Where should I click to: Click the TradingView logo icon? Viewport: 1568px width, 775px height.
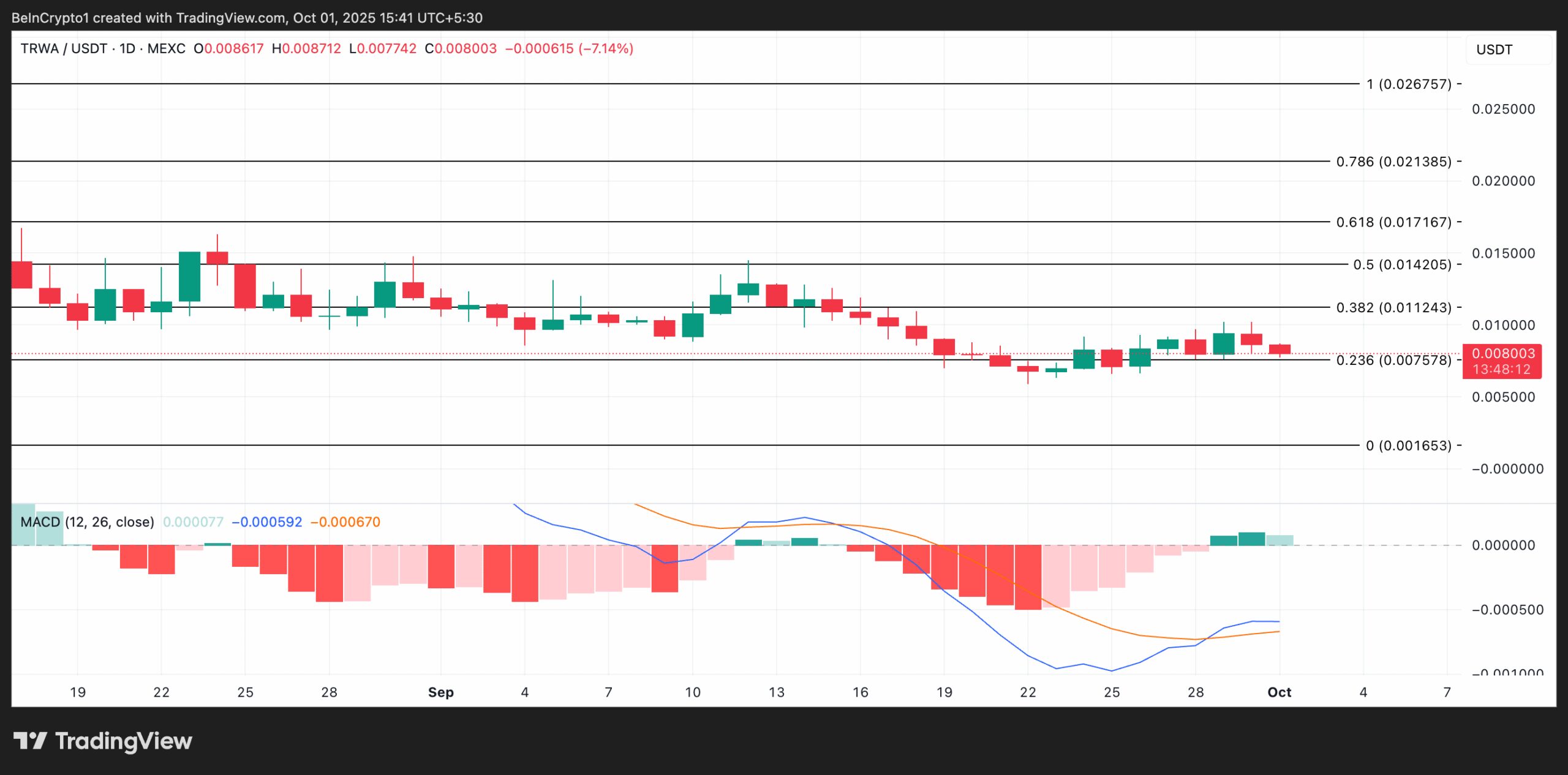click(30, 741)
